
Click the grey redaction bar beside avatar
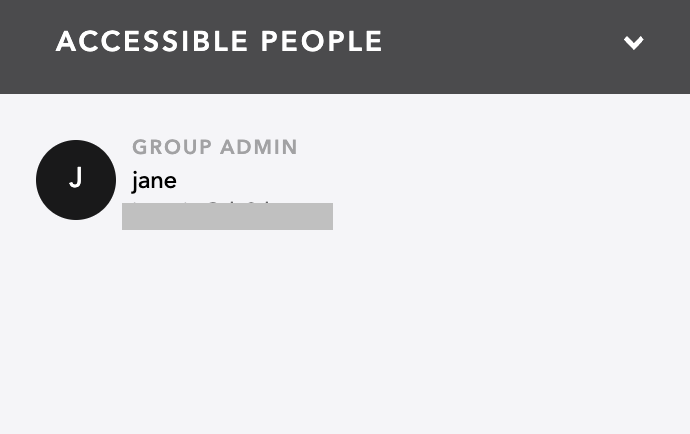pyautogui.click(x=227, y=216)
